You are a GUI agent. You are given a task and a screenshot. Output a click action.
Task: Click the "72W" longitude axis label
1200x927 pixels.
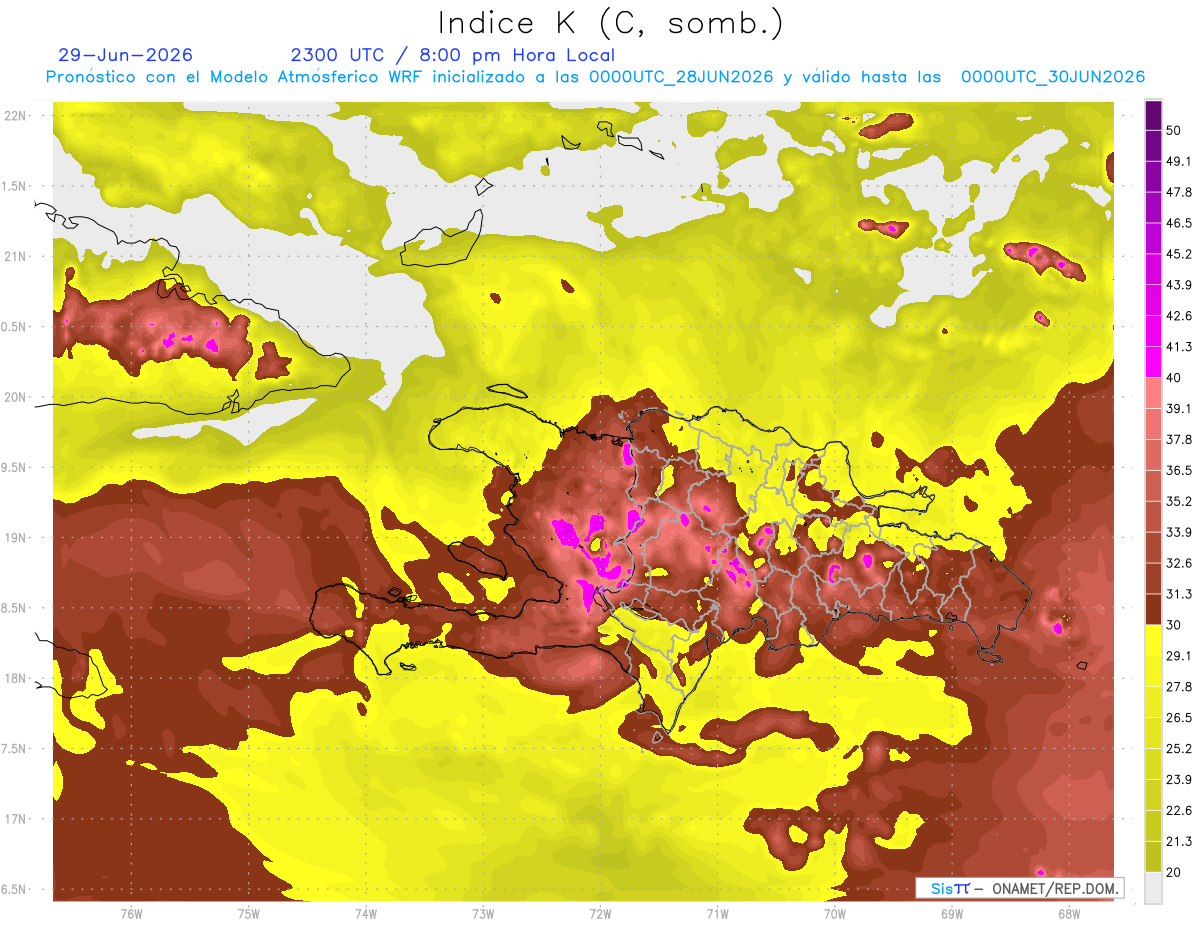pos(600,914)
